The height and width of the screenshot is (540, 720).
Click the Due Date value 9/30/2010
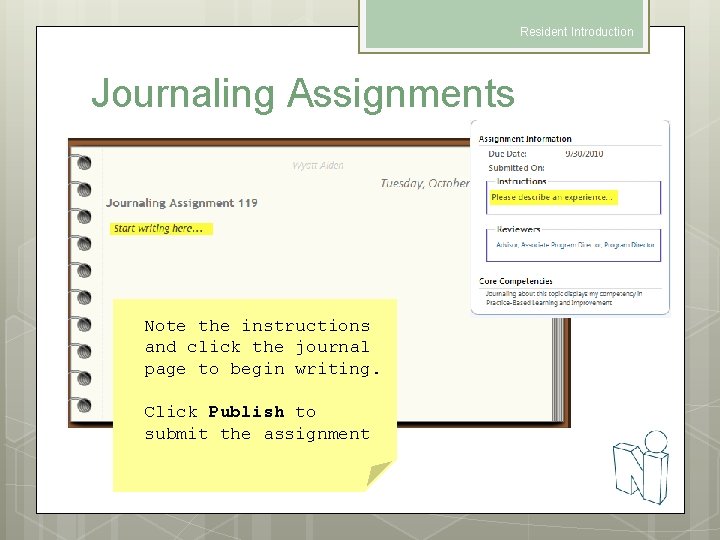coord(584,154)
